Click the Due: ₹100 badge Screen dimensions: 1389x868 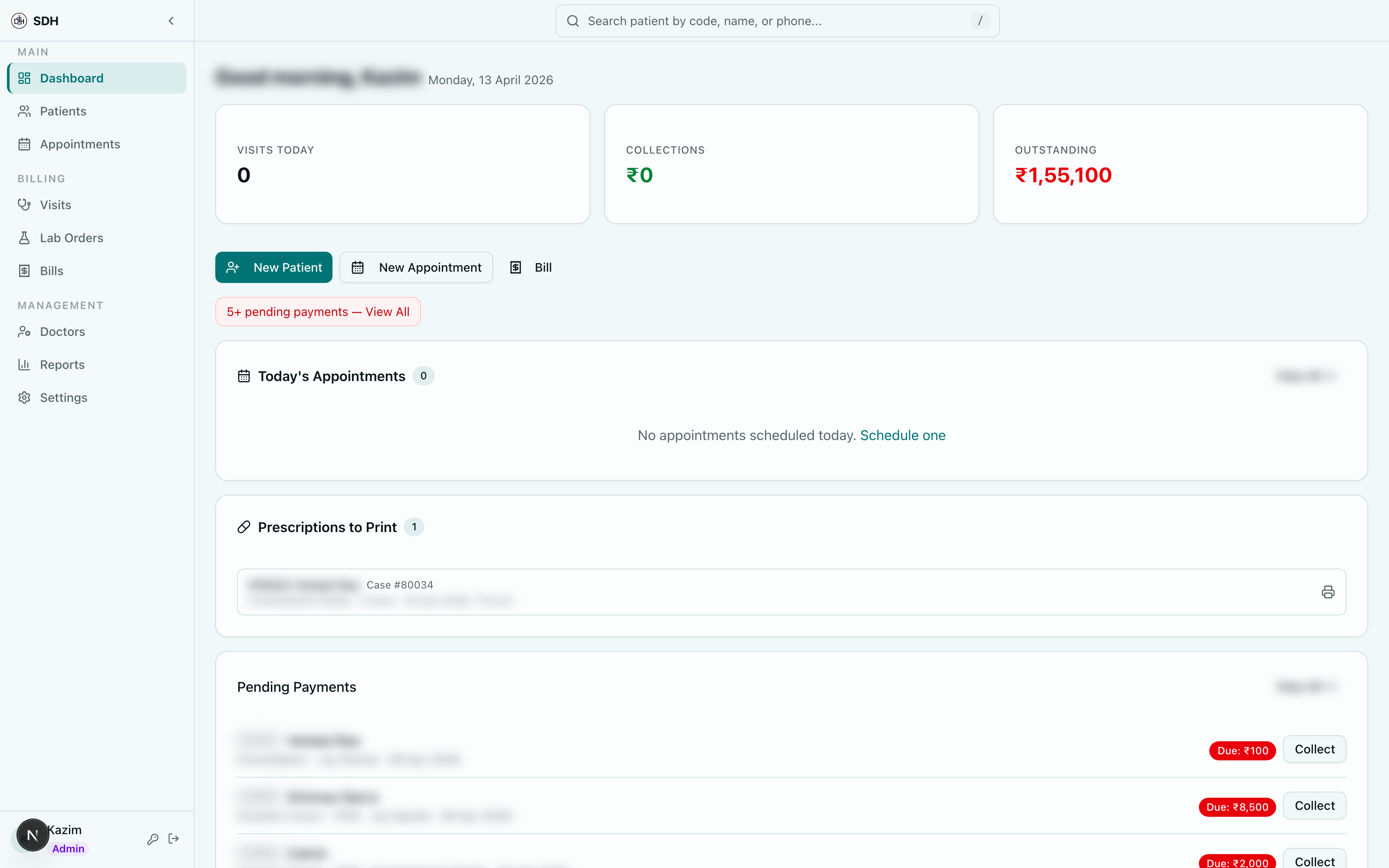coord(1242,750)
